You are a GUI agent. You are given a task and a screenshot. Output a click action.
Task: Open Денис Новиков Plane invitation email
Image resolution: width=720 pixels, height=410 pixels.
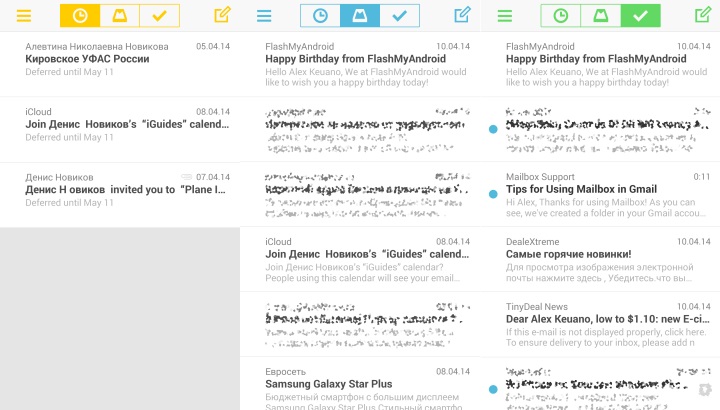pyautogui.click(x=120, y=194)
